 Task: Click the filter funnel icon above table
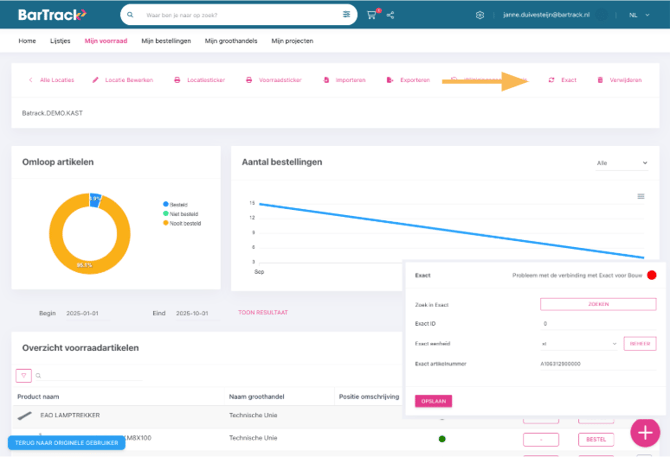tap(24, 376)
